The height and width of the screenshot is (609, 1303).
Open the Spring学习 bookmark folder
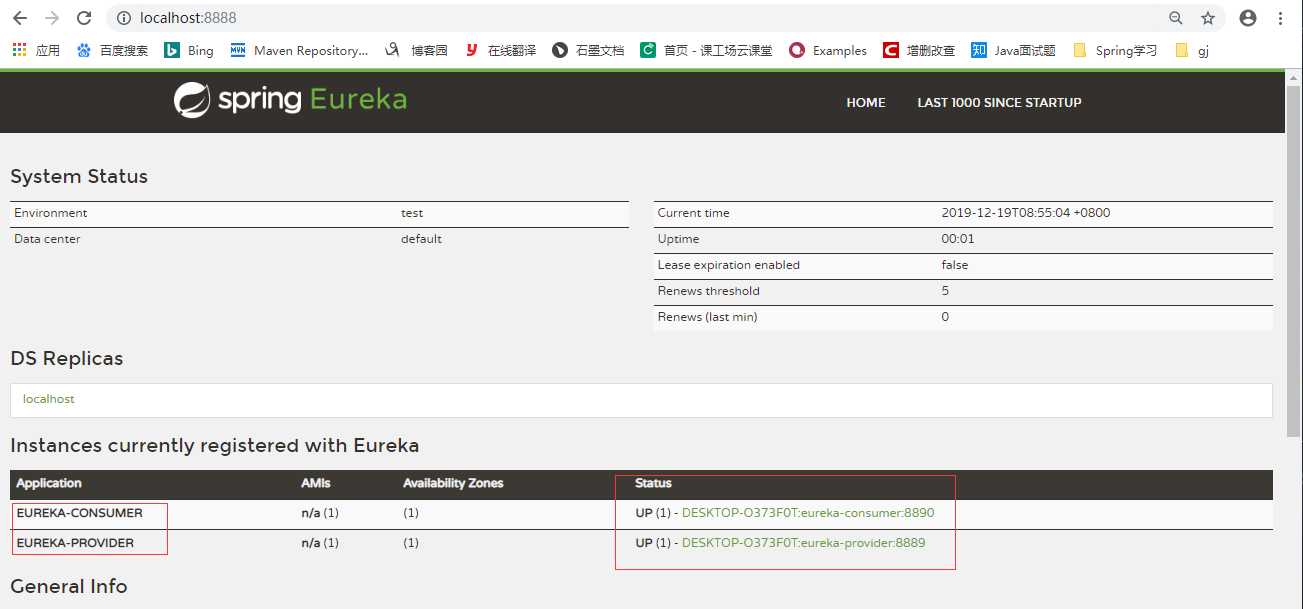click(x=1115, y=50)
